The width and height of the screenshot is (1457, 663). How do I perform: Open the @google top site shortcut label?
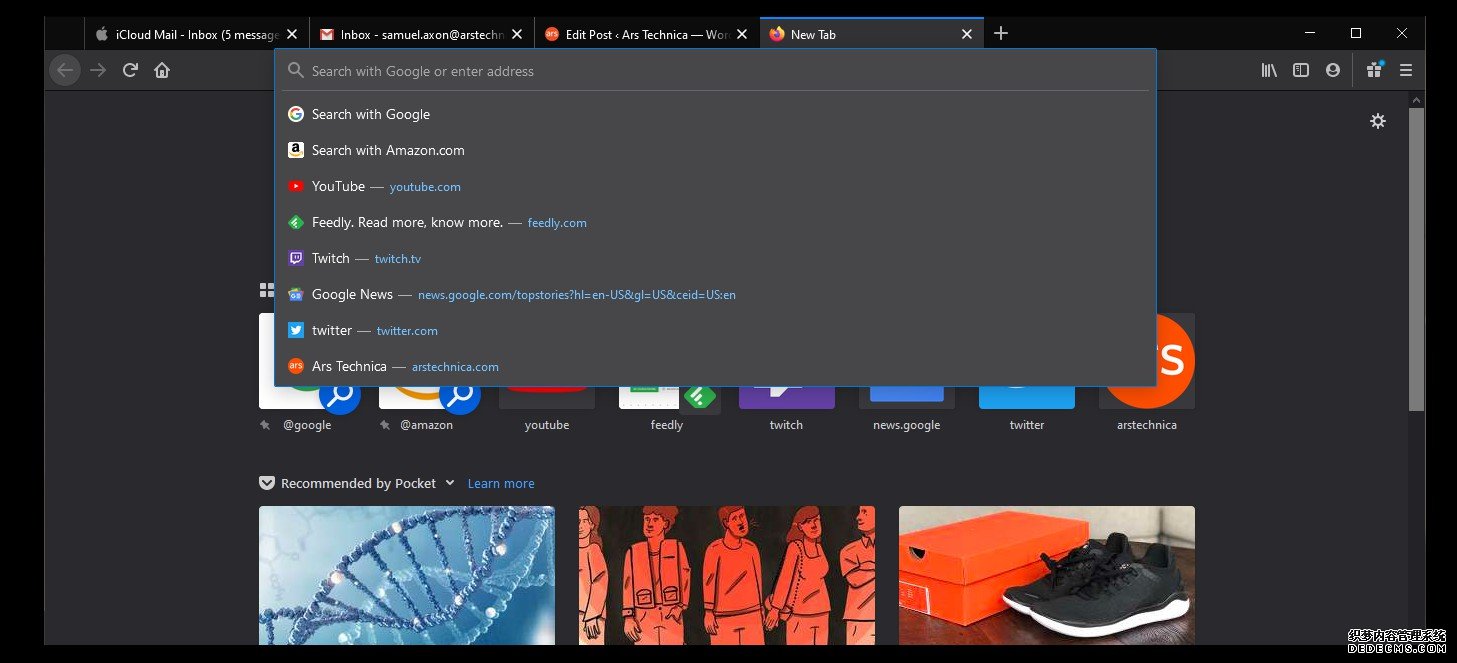pos(307,425)
